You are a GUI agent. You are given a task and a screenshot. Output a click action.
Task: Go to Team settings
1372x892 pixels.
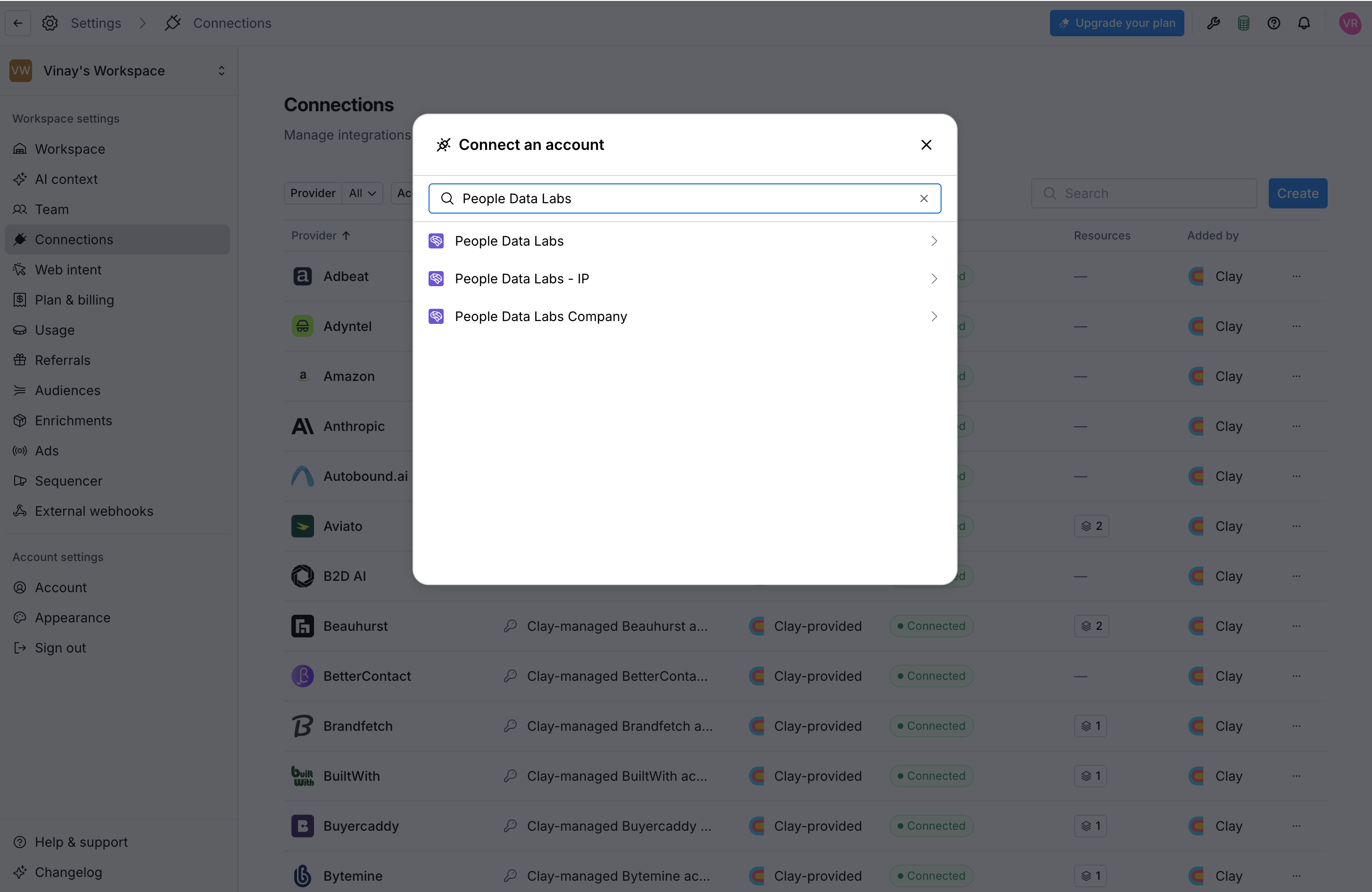(x=117, y=209)
